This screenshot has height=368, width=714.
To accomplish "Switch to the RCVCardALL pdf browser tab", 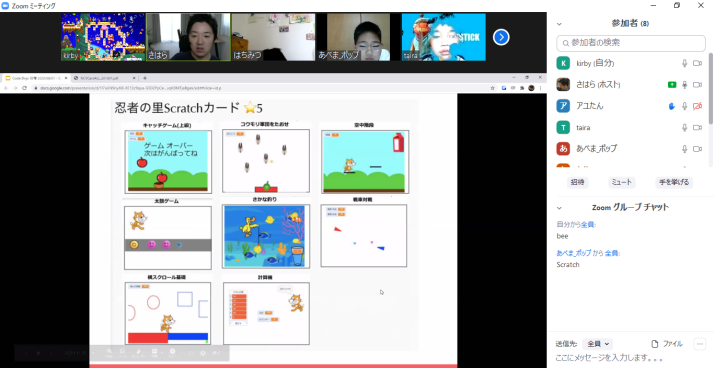I will point(105,78).
